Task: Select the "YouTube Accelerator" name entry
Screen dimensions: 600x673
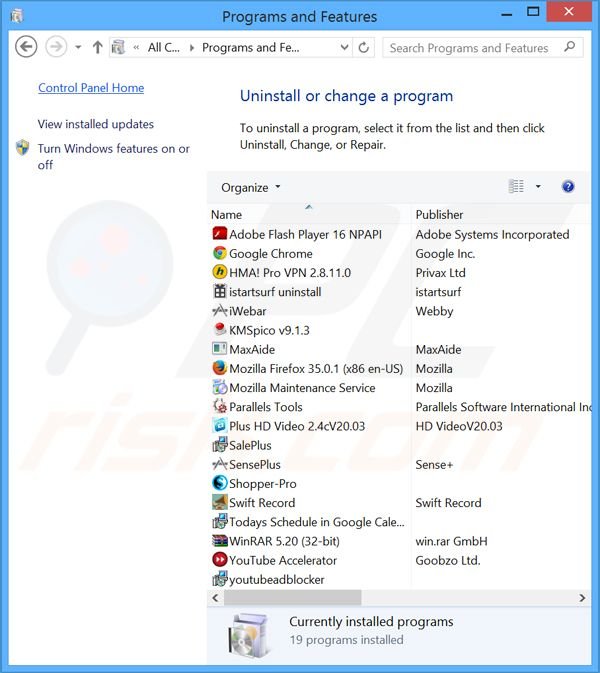Action: (283, 560)
